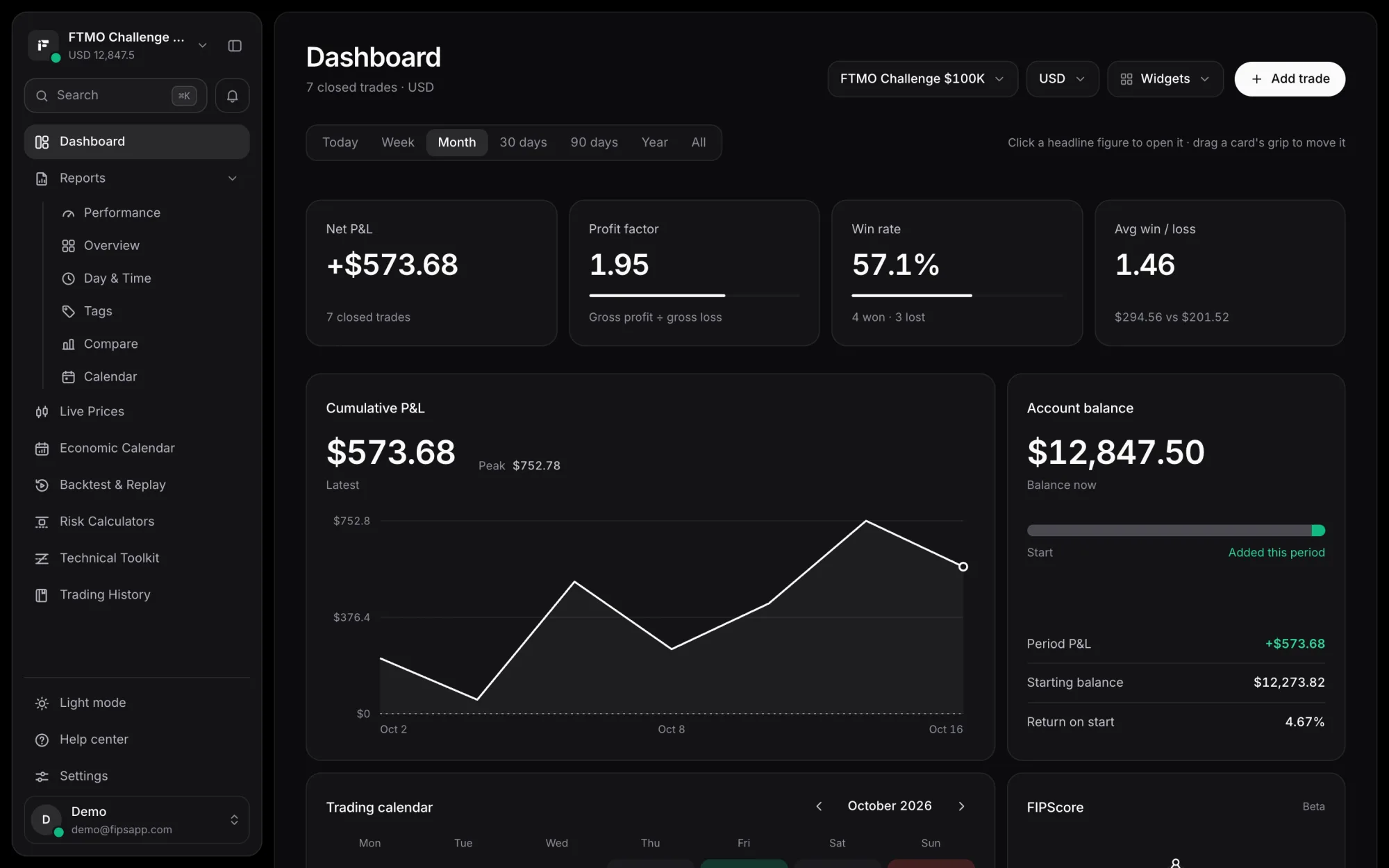Image resolution: width=1389 pixels, height=868 pixels.
Task: Click the Profit factor progress bar
Action: 694,296
